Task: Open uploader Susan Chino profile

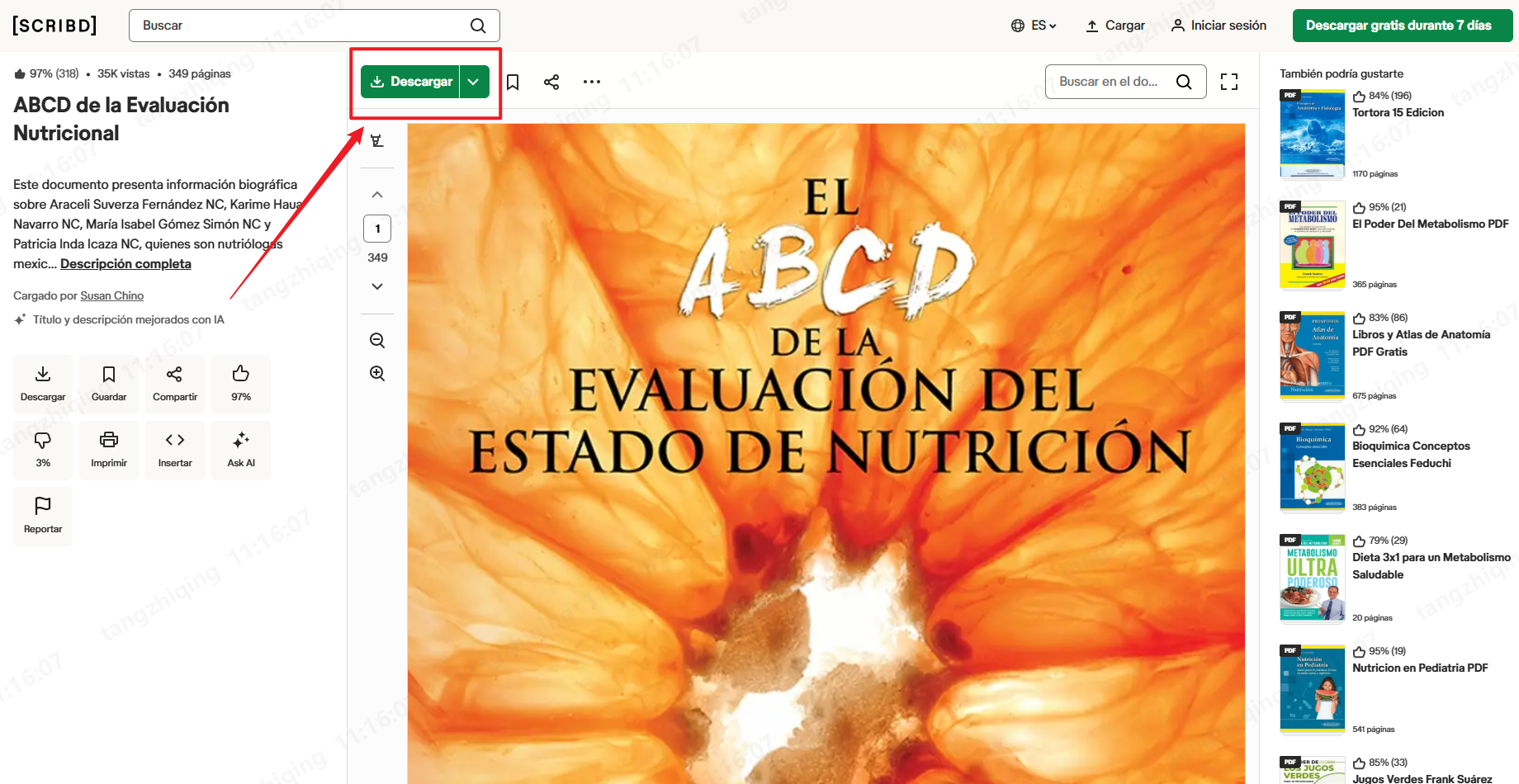Action: pos(111,295)
